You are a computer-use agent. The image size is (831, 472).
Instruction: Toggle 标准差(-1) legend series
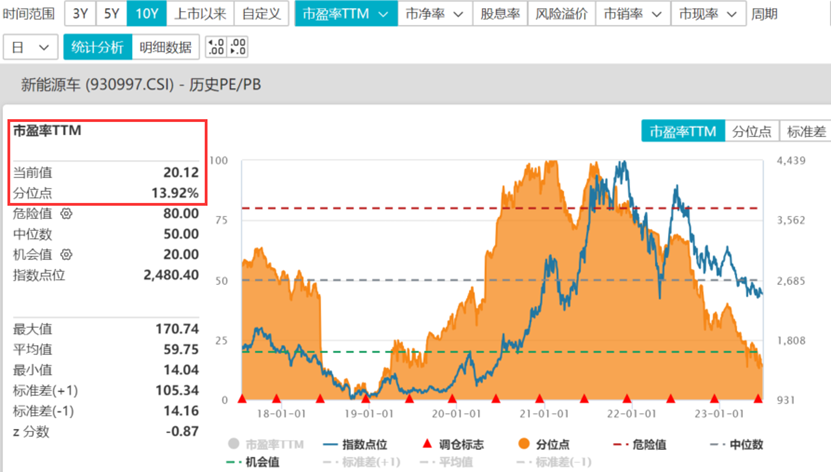(x=554, y=462)
